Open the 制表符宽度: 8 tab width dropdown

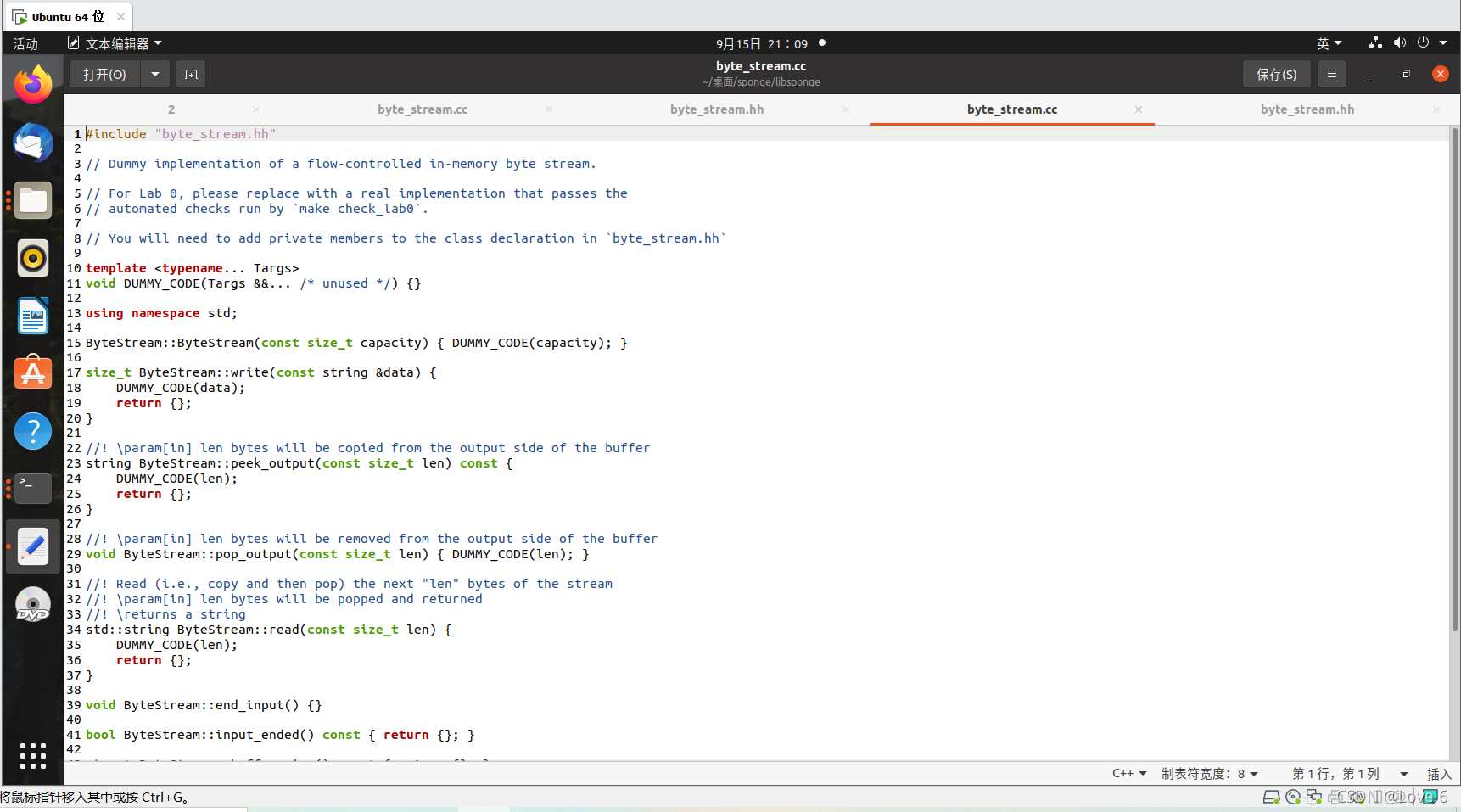click(1209, 774)
